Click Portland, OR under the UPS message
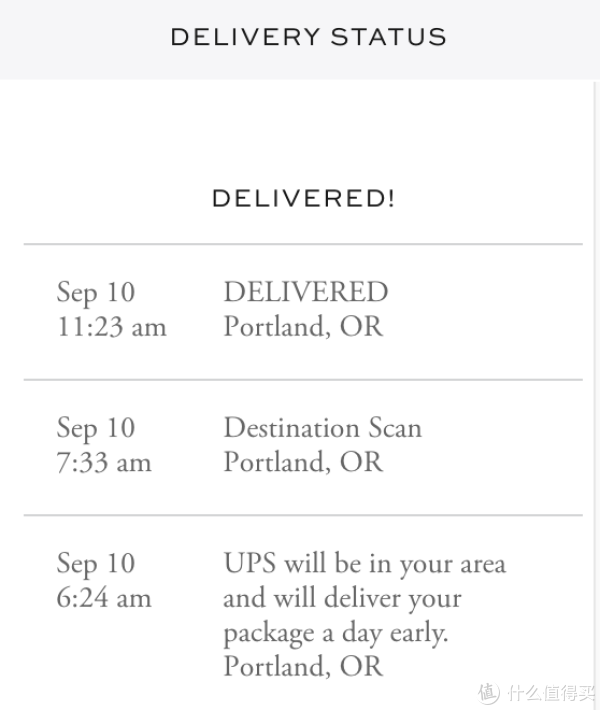 [x=302, y=666]
